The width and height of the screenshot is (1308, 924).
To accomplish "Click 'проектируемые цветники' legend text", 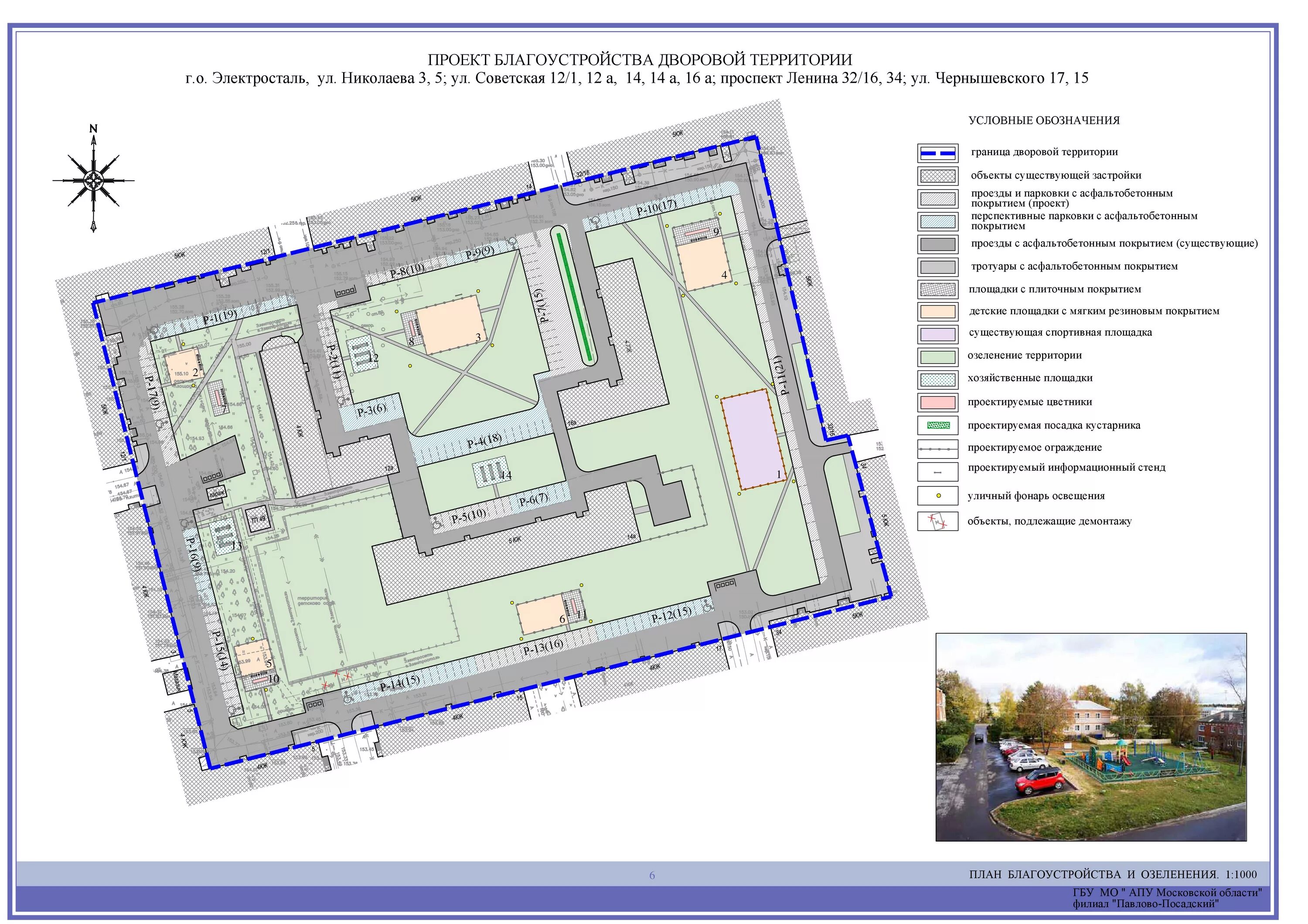I will coord(1030,402).
